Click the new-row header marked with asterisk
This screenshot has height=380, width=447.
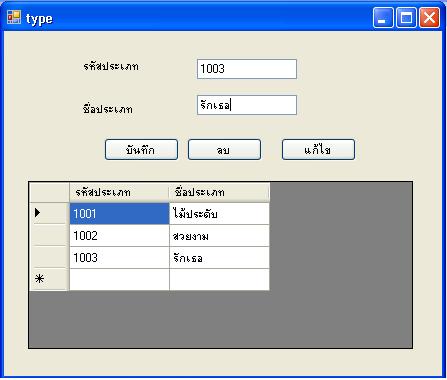49,279
